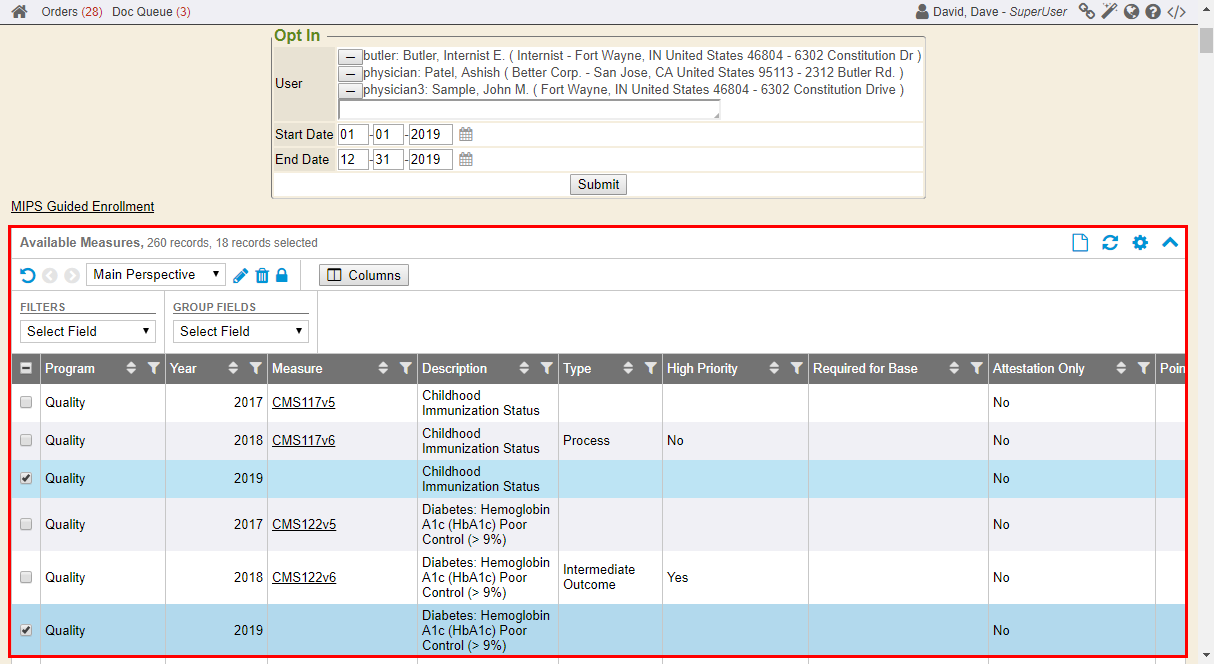The image size is (1214, 664).
Task: Open the Orders menu item
Action: pos(72,12)
